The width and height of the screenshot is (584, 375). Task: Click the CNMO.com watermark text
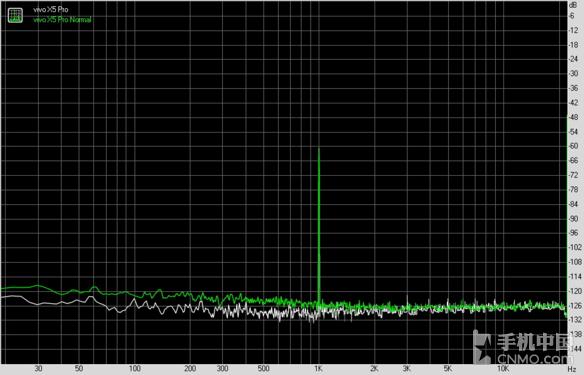coord(533,359)
